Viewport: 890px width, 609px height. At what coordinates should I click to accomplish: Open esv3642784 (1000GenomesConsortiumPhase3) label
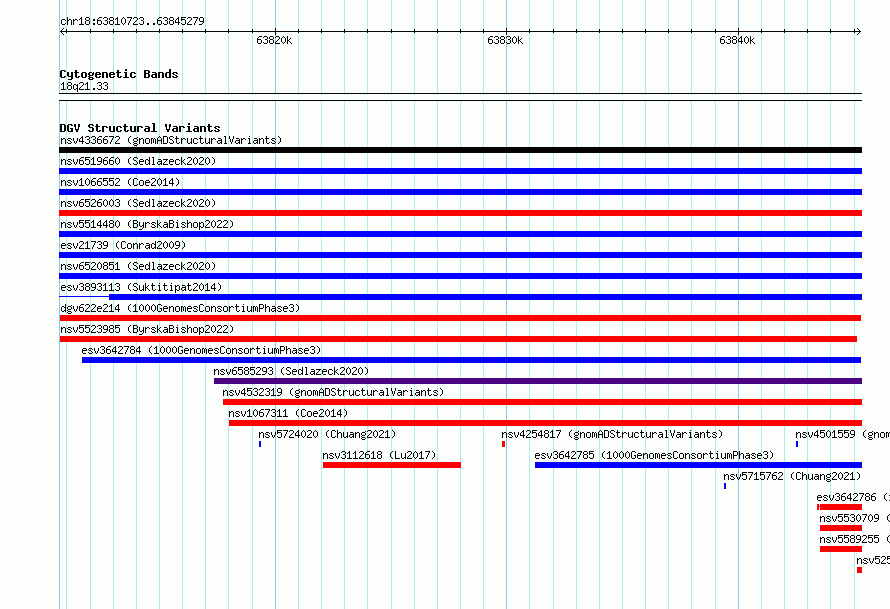pyautogui.click(x=201, y=350)
